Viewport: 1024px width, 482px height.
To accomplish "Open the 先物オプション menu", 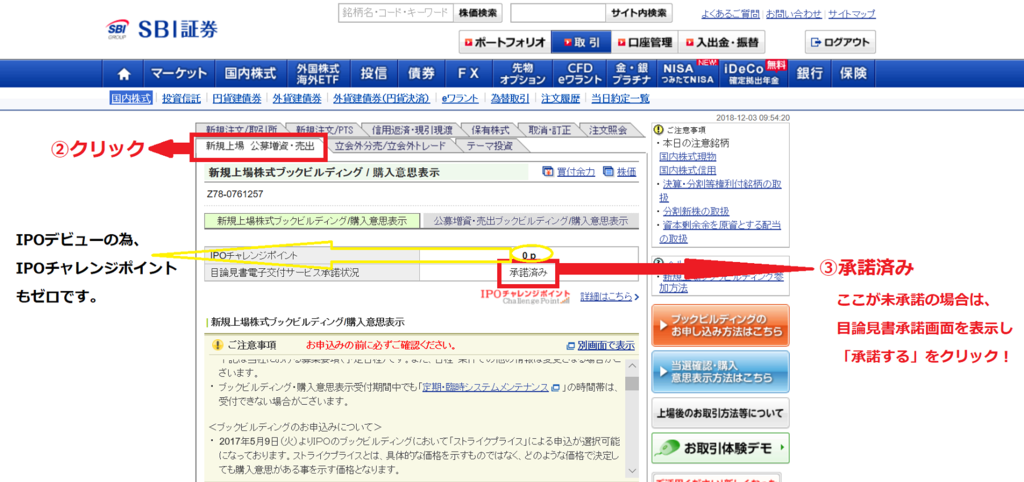I will [x=522, y=74].
